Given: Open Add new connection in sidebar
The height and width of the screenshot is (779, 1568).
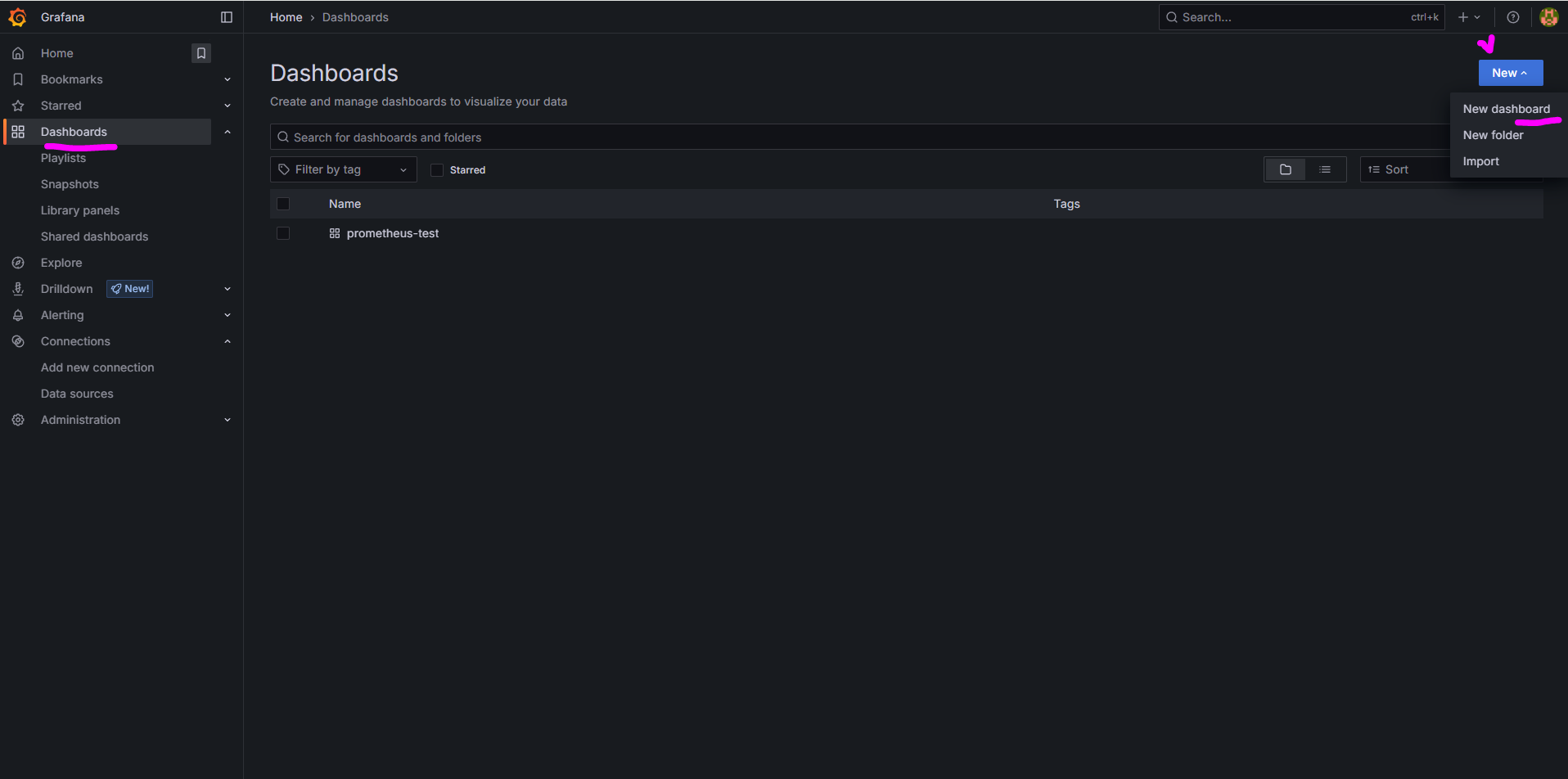Looking at the screenshot, I should tap(97, 367).
